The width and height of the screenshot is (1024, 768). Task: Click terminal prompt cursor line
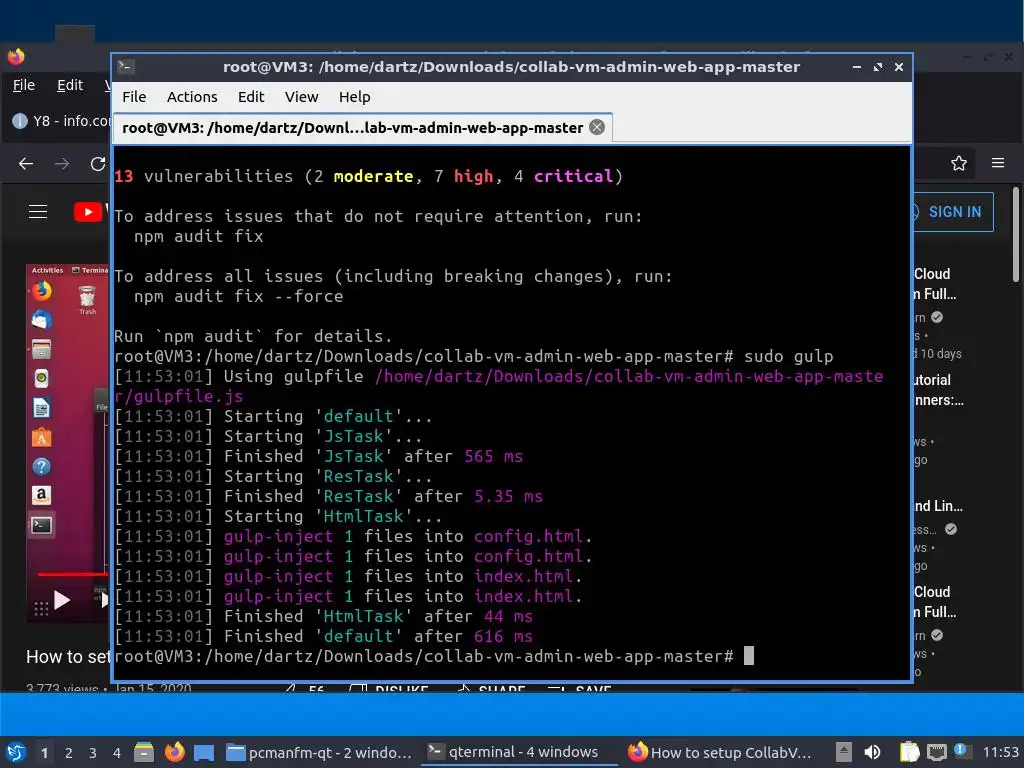click(x=434, y=656)
